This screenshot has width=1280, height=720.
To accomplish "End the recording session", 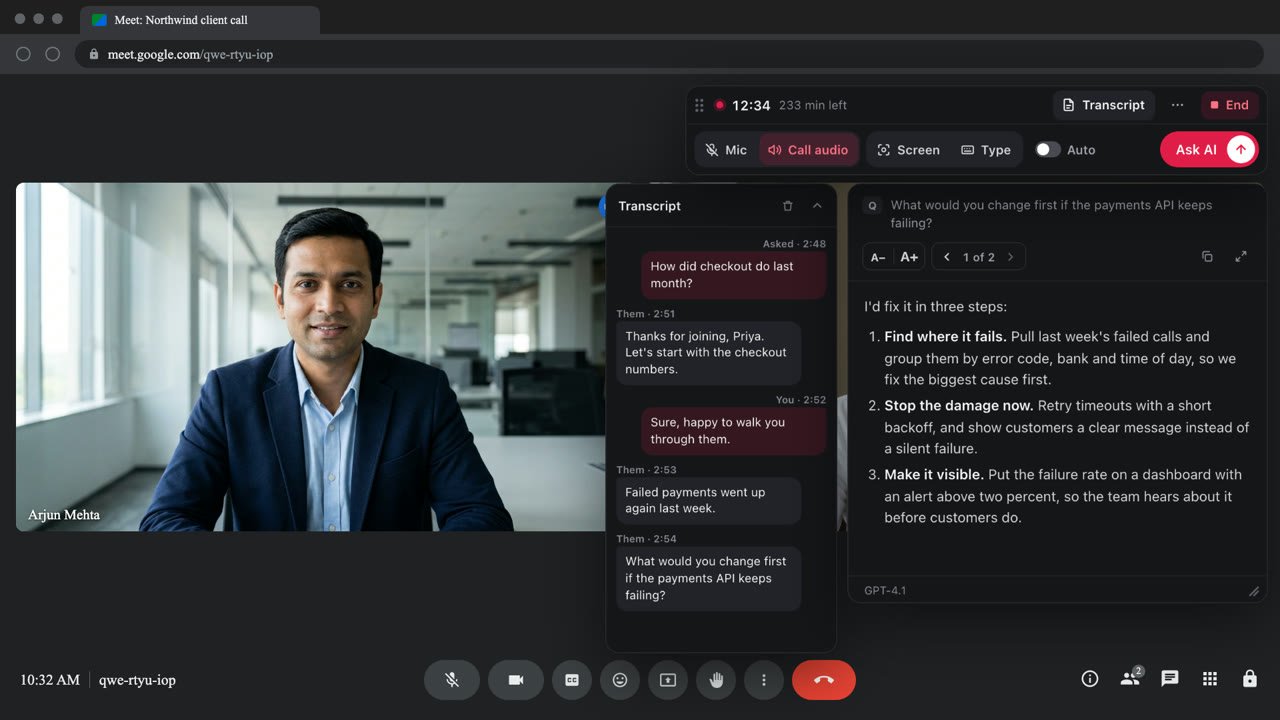I will (x=1229, y=105).
